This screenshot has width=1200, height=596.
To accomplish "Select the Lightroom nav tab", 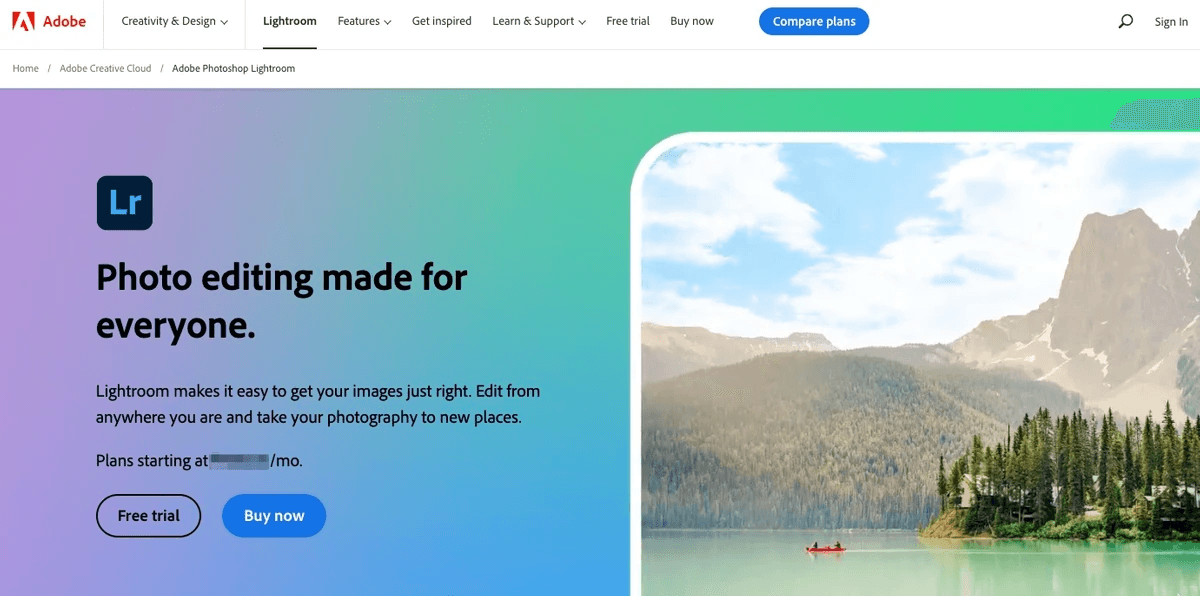I will 290,21.
